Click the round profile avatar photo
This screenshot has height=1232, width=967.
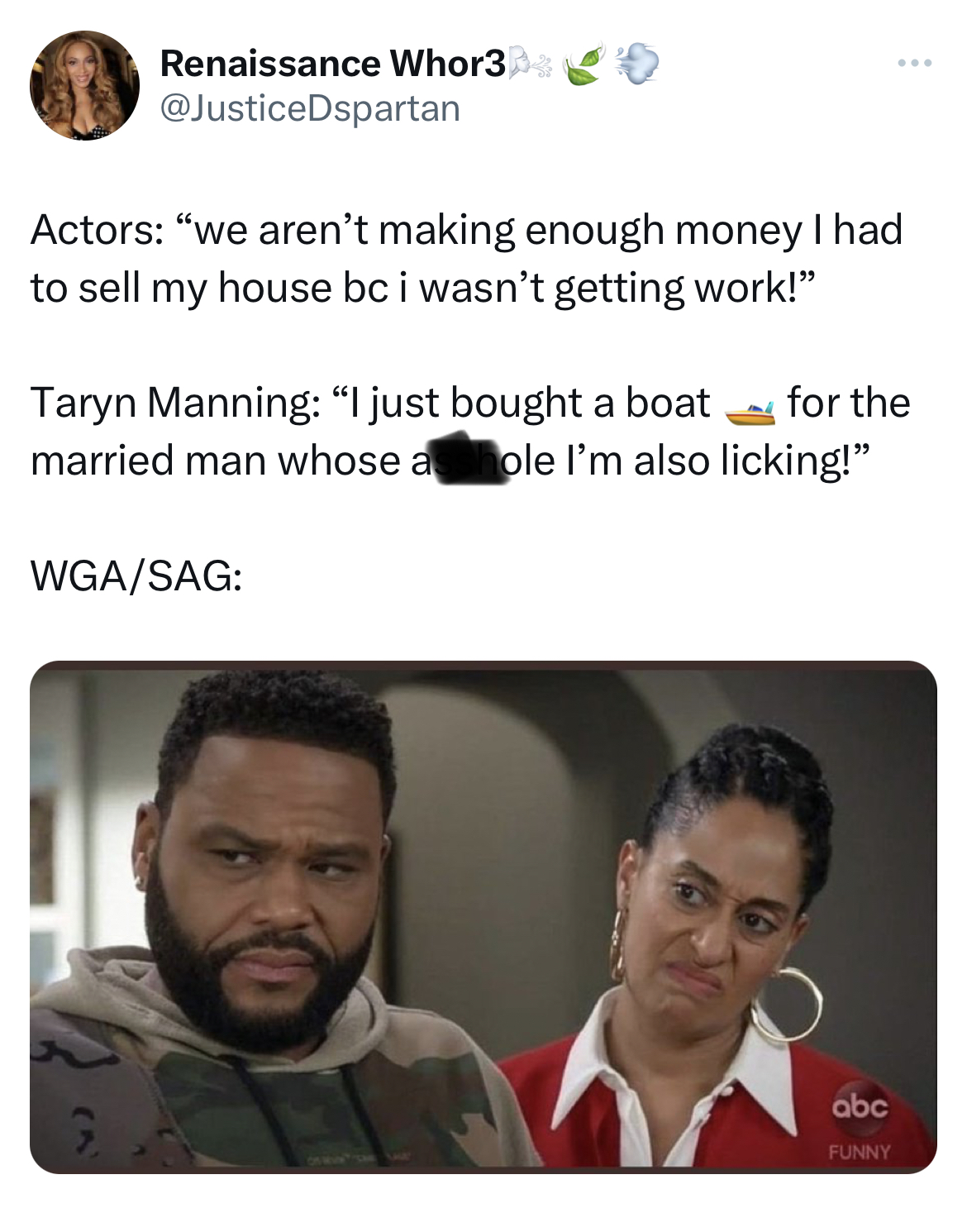(x=84, y=85)
